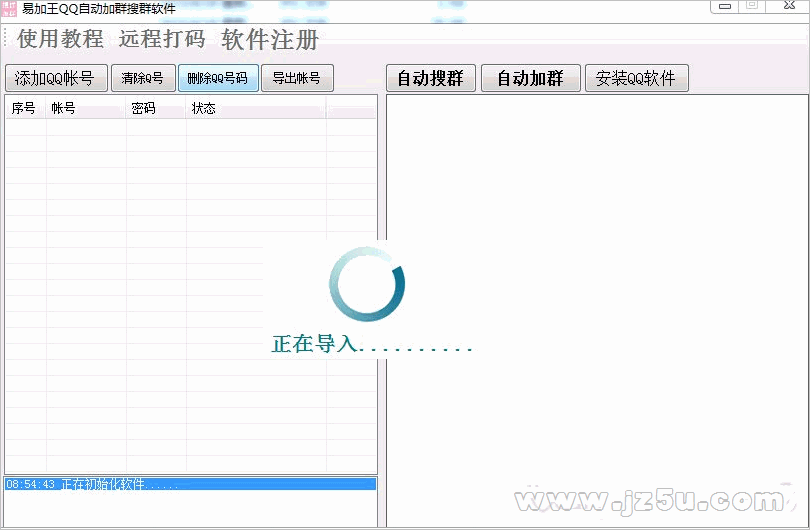The height and width of the screenshot is (530, 810).
Task: Minimize the window
Action: tap(725, 6)
